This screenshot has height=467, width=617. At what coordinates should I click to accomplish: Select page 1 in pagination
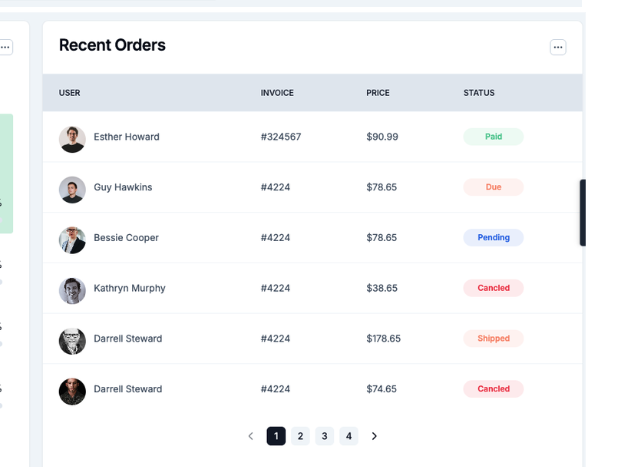click(x=276, y=436)
